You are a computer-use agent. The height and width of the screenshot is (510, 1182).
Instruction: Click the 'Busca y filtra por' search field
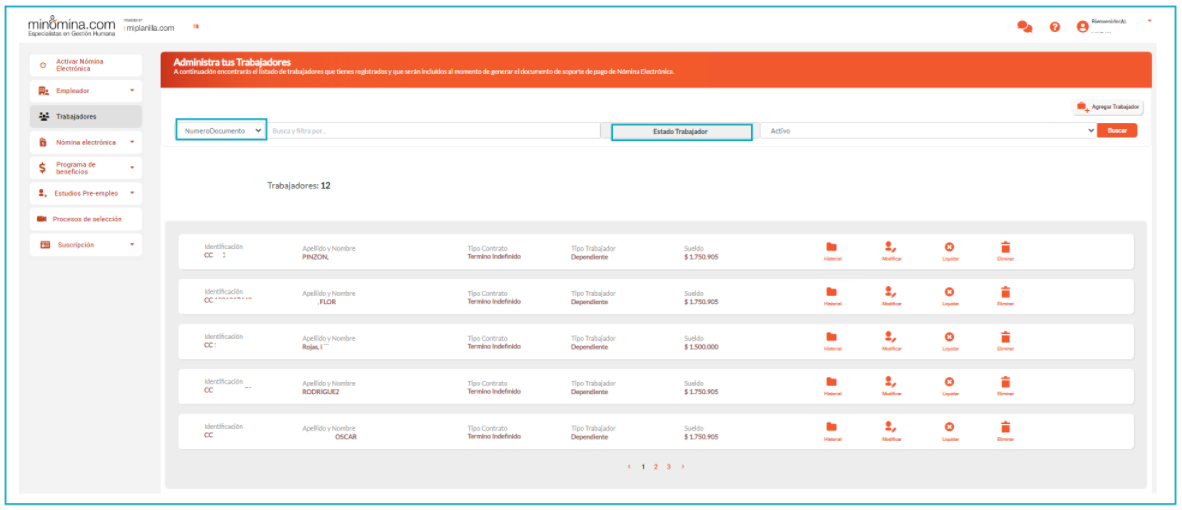430,131
